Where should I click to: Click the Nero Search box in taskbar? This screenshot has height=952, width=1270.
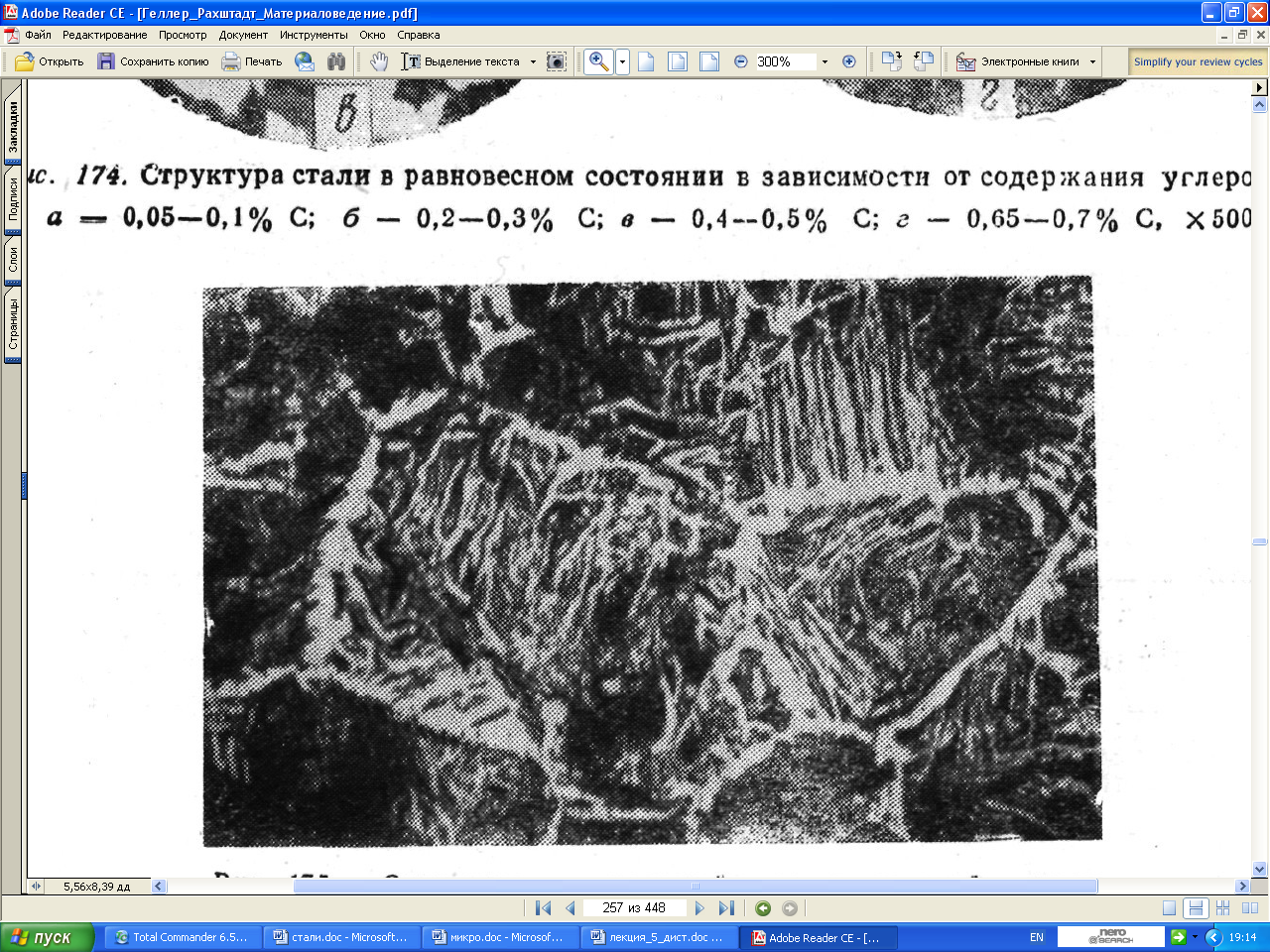pos(1110,937)
